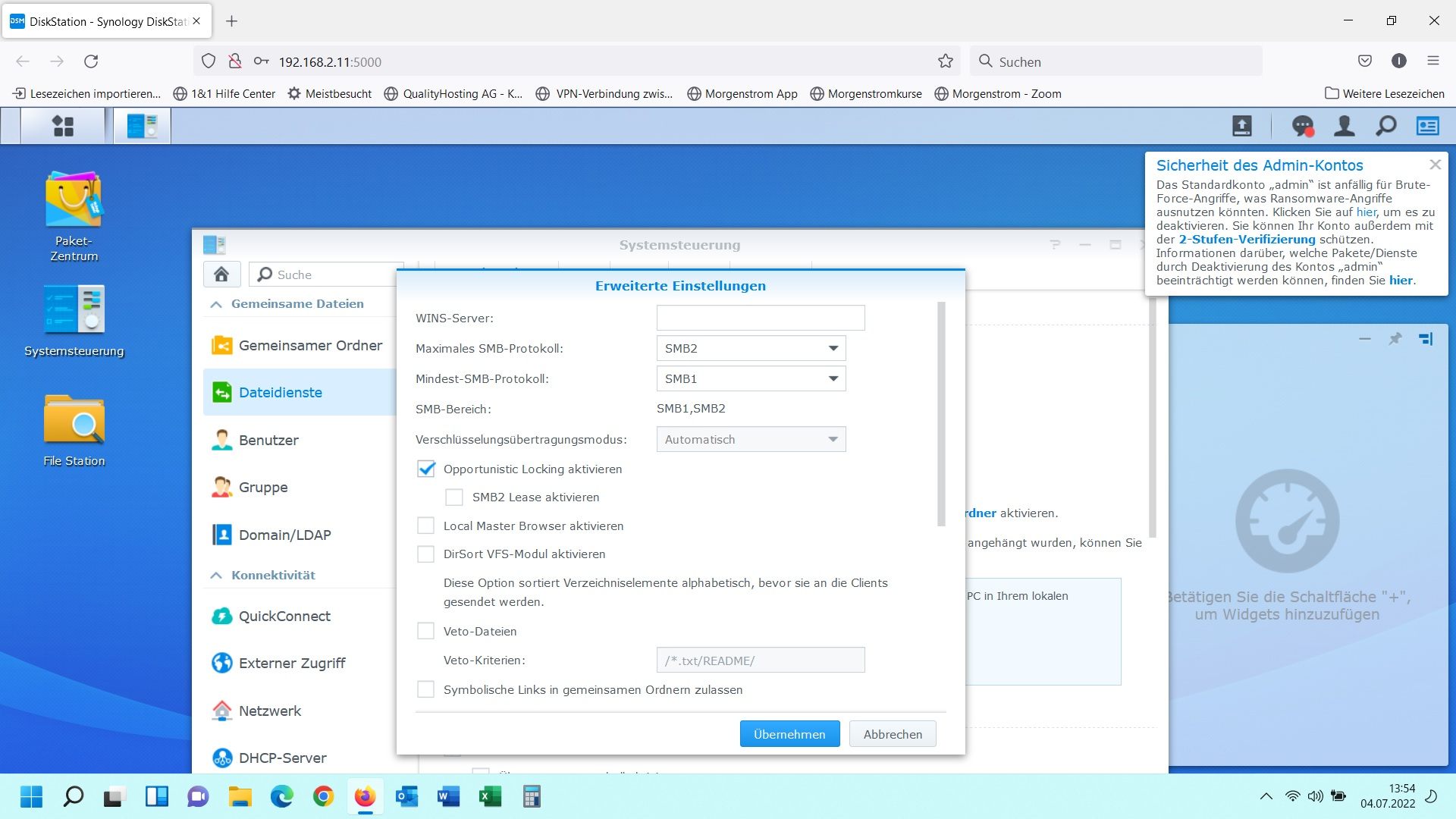This screenshot has width=1456, height=819.
Task: Click Übernehmen button
Action: click(789, 734)
